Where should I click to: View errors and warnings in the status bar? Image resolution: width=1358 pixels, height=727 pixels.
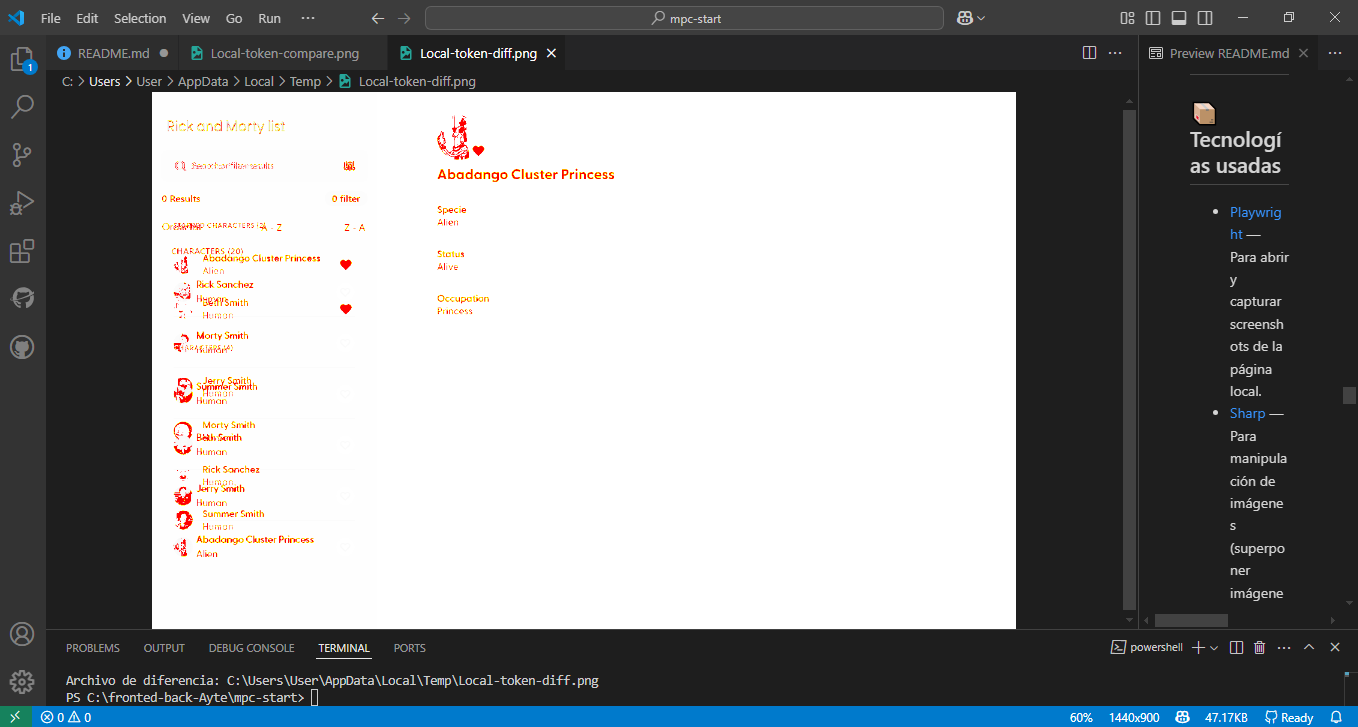66,717
